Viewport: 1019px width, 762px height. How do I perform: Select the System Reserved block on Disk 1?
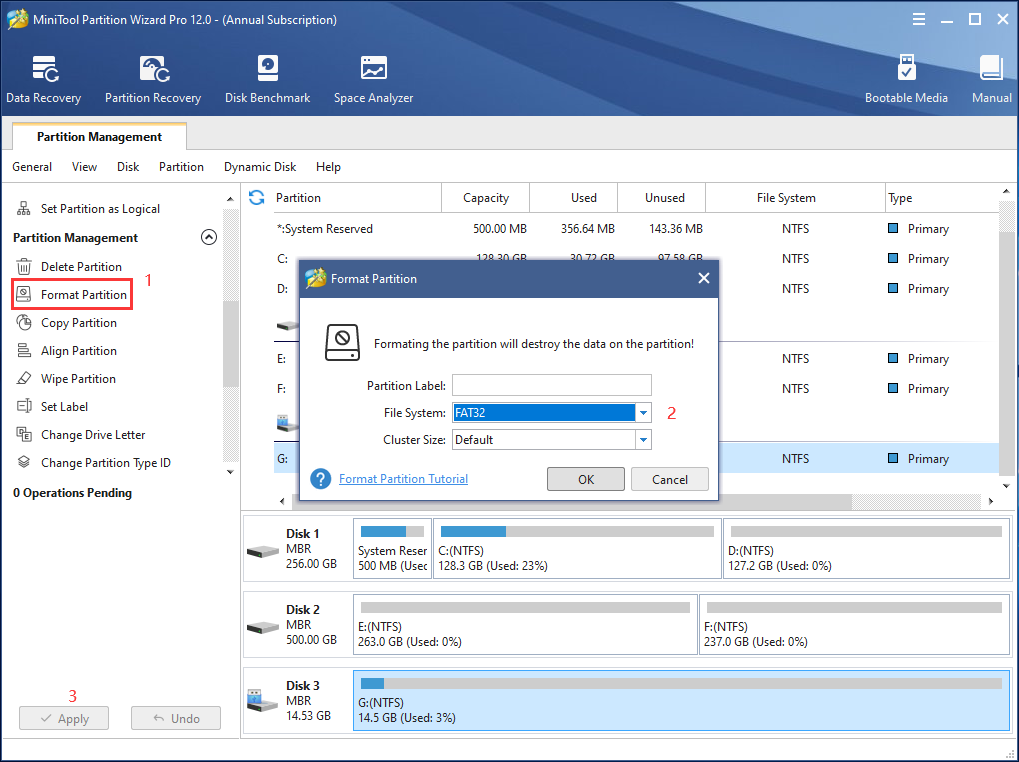393,548
